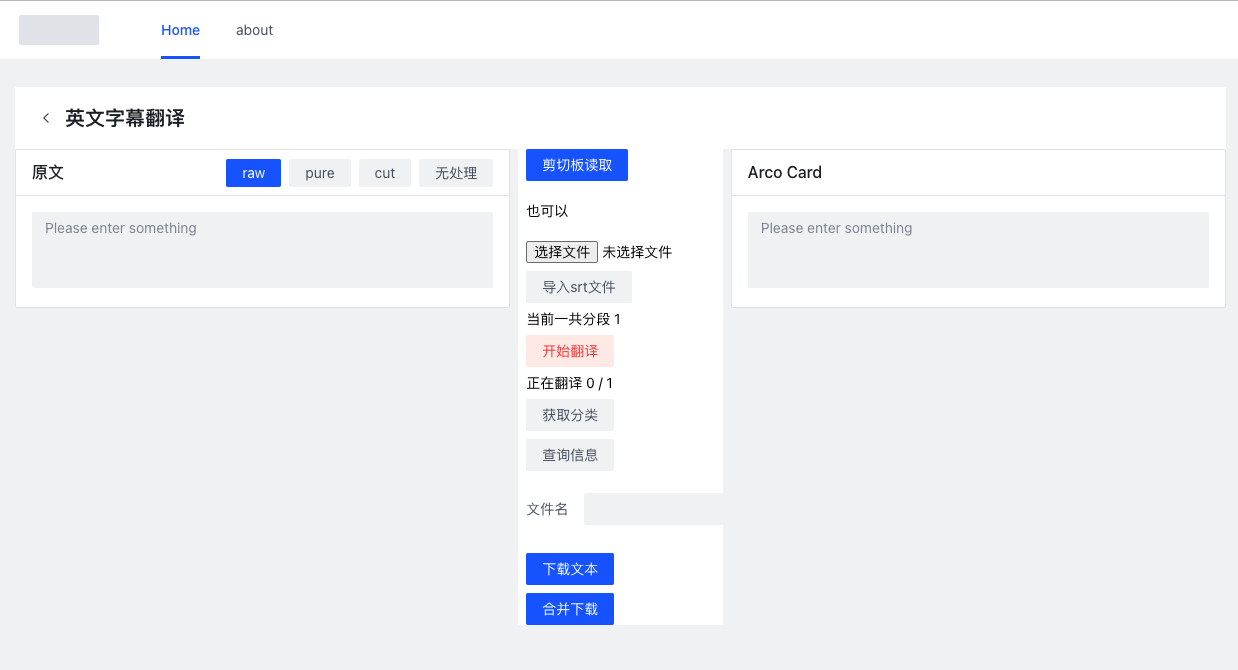Screen dimensions: 1238x670
Task: Select the cut processing mode
Action: tap(385, 173)
